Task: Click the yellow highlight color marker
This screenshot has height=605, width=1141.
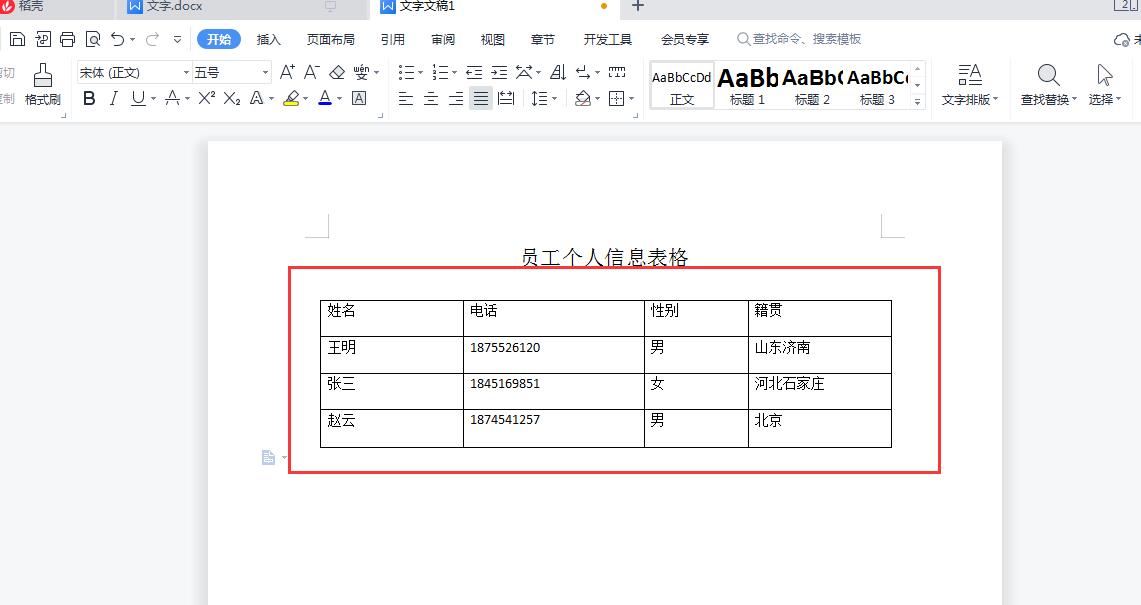Action: pos(292,98)
